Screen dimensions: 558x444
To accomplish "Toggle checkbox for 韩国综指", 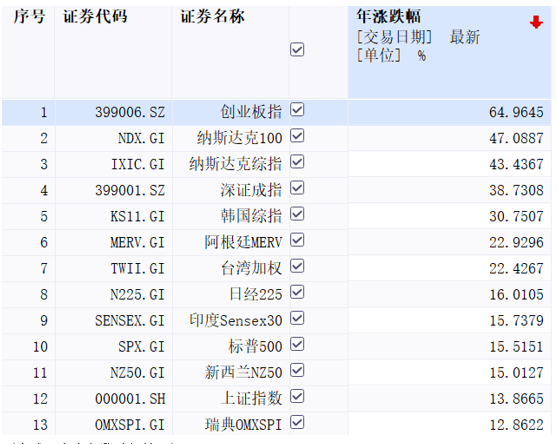I will click(297, 214).
